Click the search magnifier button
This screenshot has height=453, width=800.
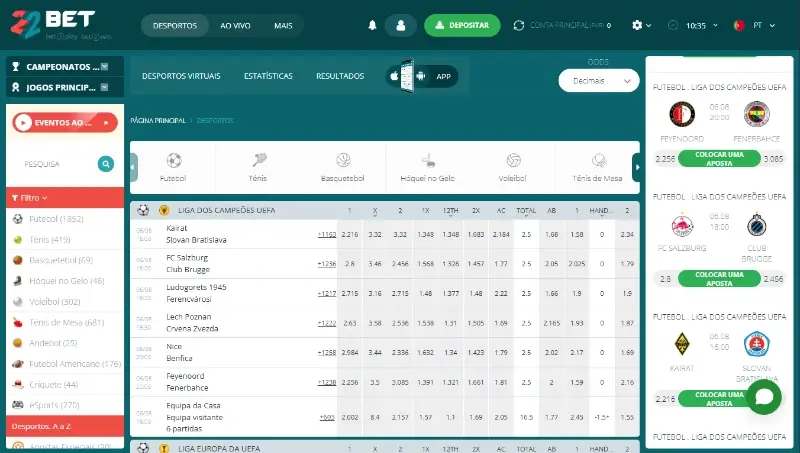tap(106, 164)
